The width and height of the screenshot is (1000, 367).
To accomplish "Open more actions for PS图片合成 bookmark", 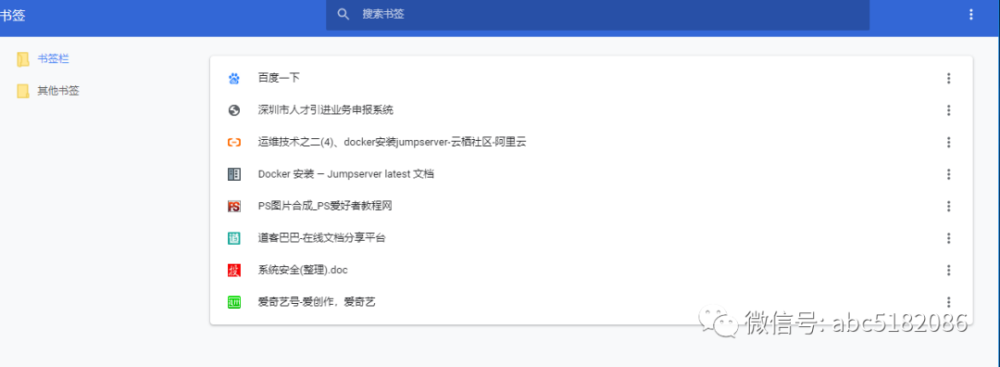I will click(x=948, y=206).
